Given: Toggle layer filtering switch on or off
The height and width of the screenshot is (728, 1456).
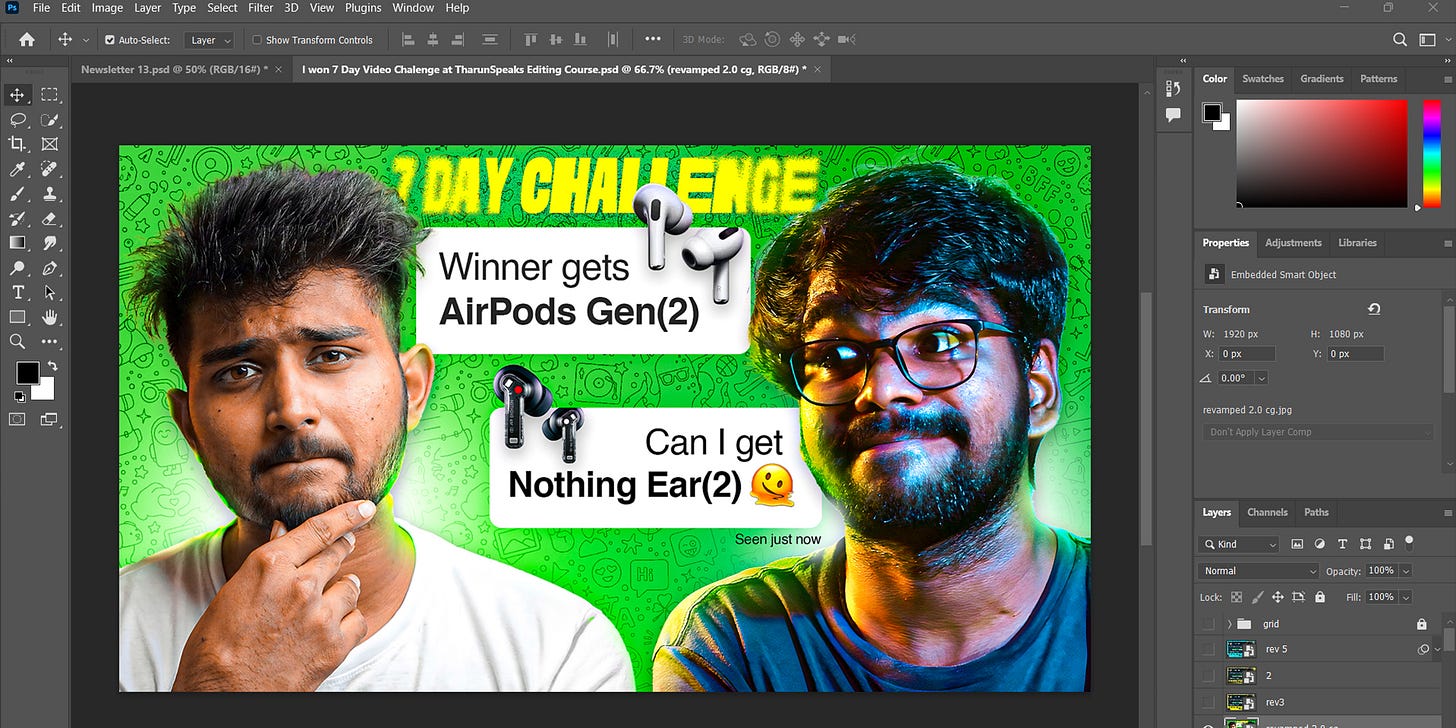Looking at the screenshot, I should click(x=1409, y=543).
